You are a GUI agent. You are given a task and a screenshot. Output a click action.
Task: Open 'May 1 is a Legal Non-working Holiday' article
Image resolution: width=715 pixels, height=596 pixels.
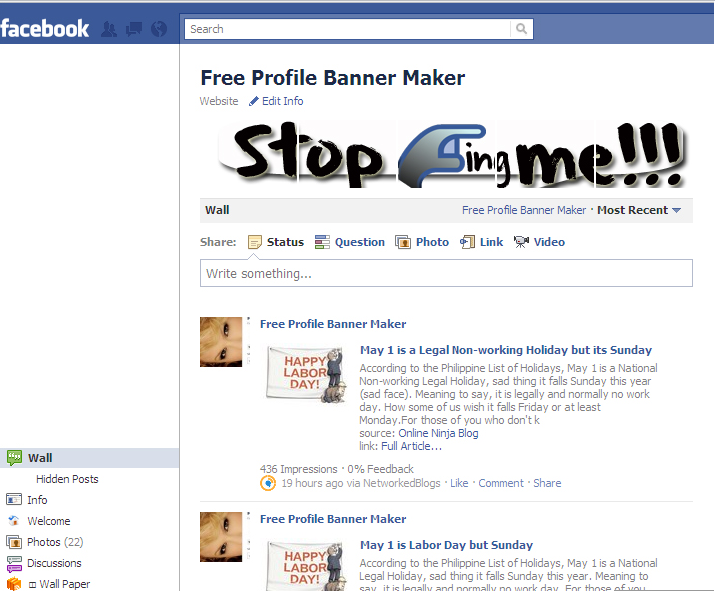click(x=506, y=350)
